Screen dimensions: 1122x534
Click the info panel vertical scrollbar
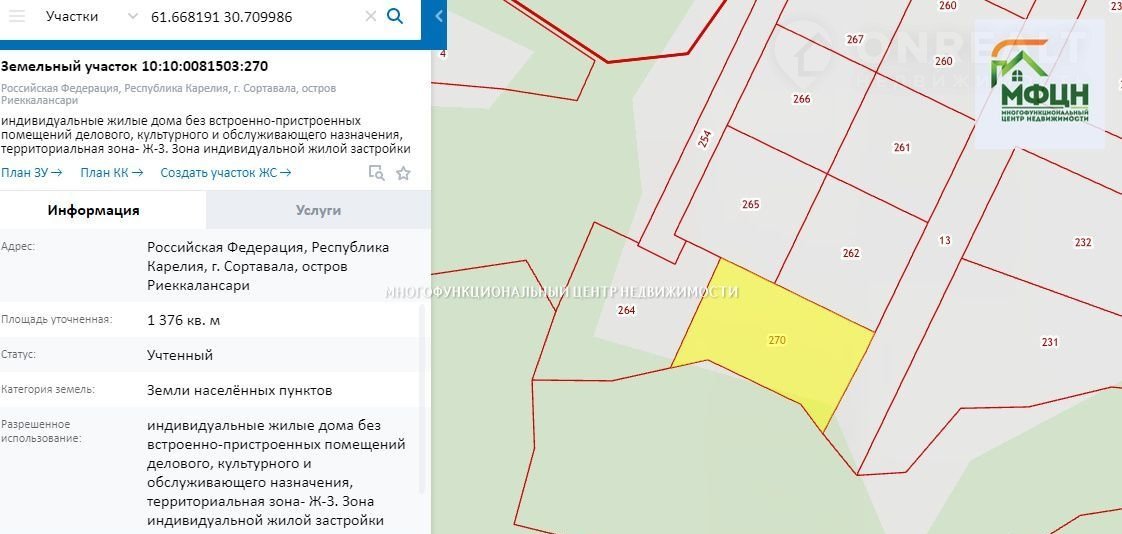click(422, 400)
